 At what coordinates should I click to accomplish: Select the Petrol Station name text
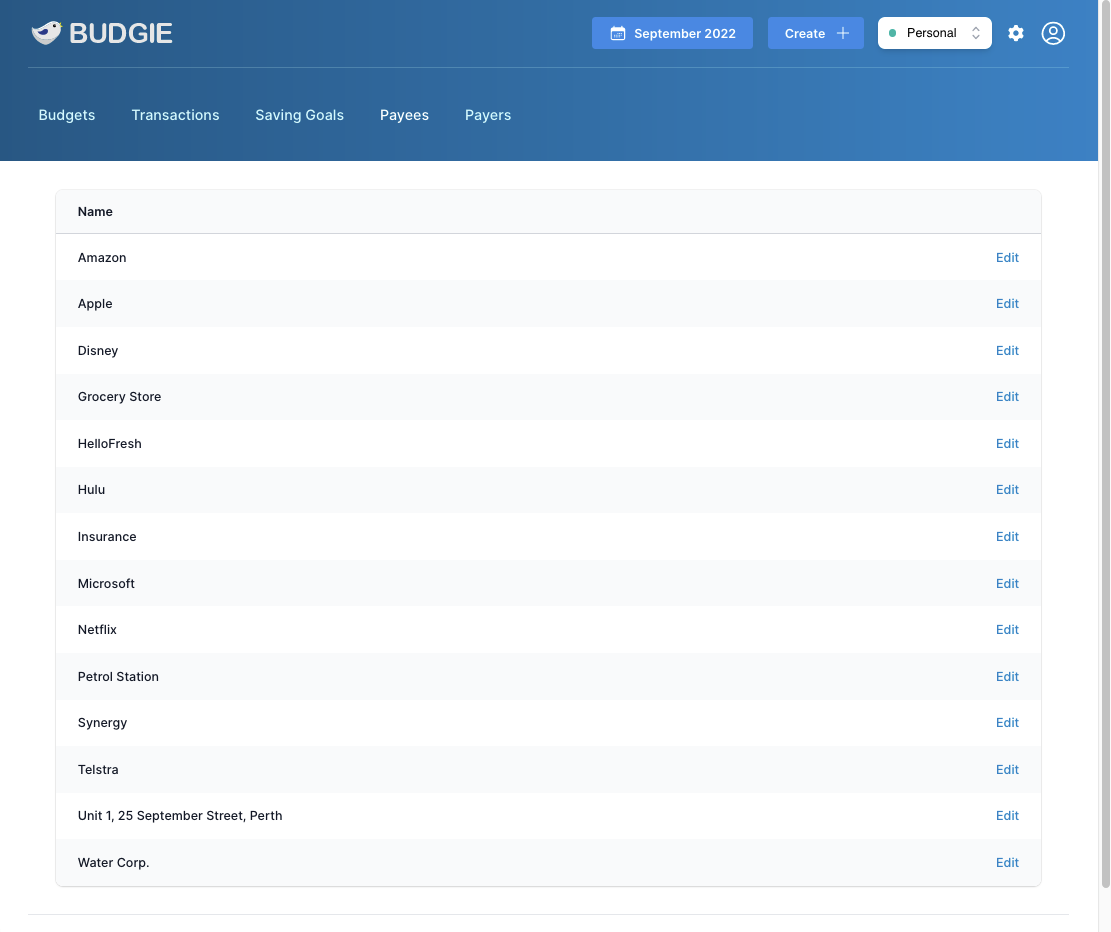(x=118, y=676)
